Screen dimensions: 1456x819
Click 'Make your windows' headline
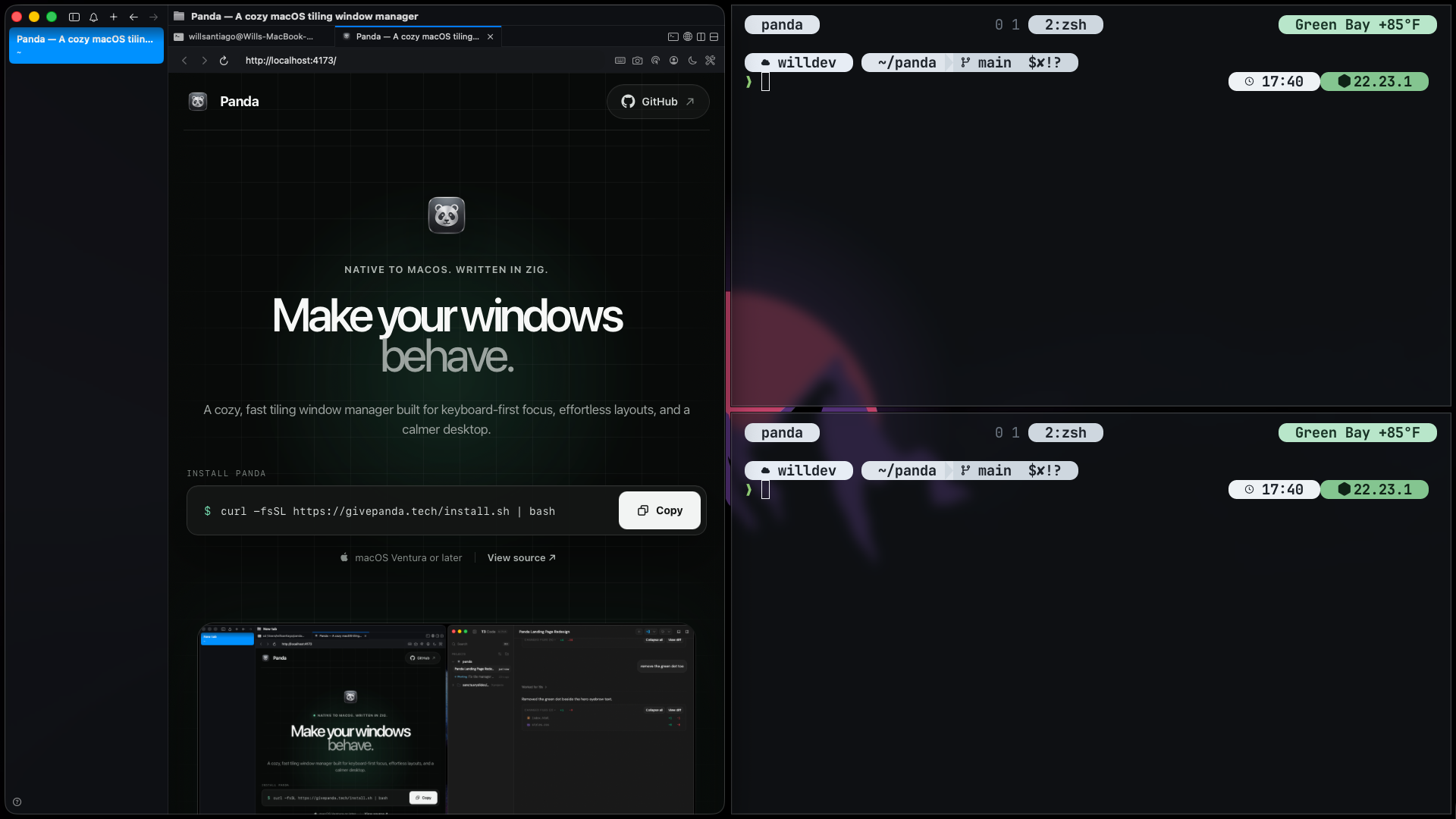(447, 316)
